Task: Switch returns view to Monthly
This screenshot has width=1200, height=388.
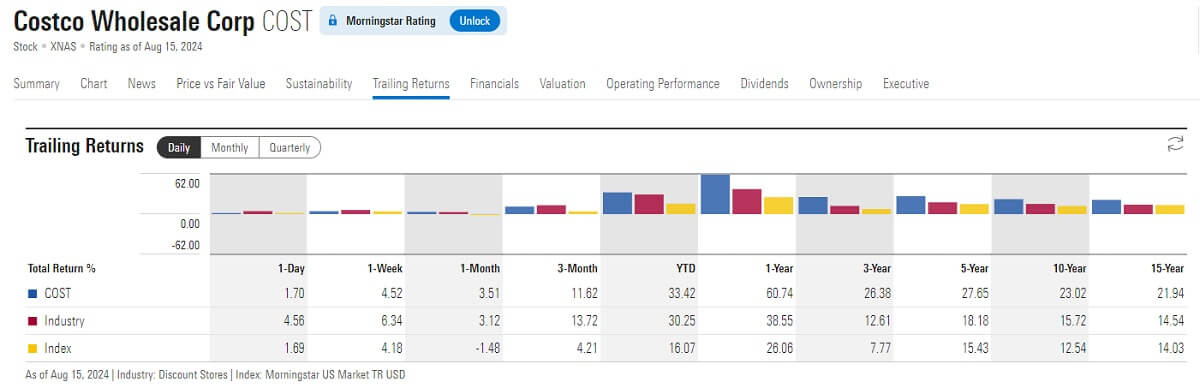Action: (x=230, y=147)
